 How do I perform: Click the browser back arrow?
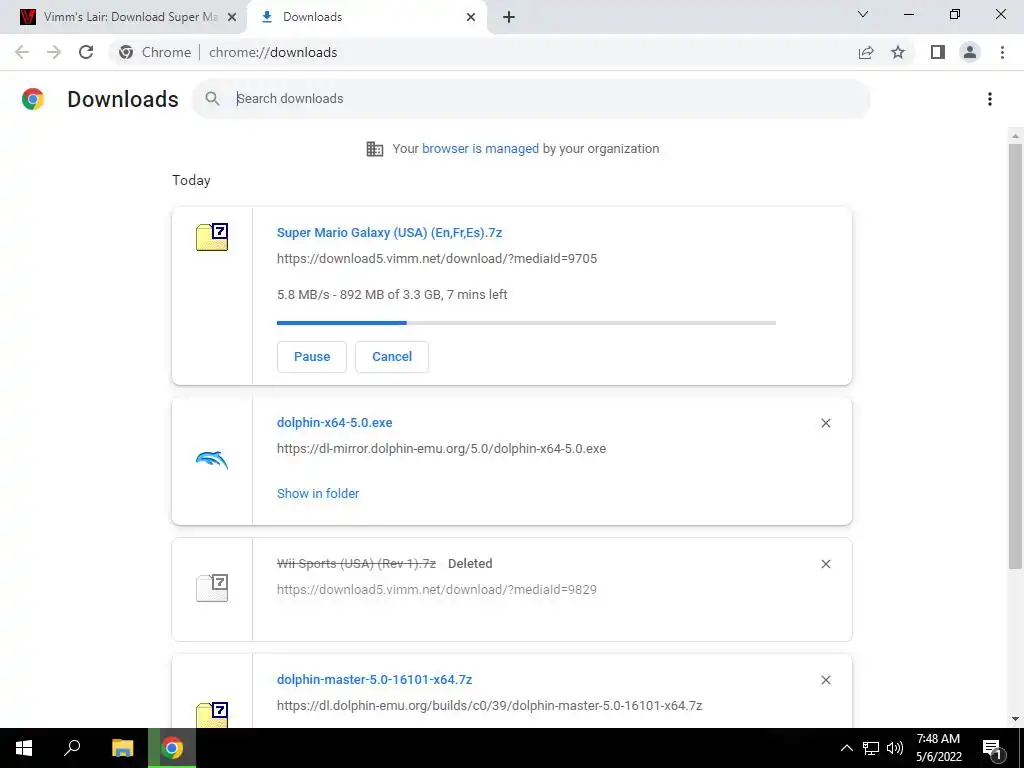22,52
